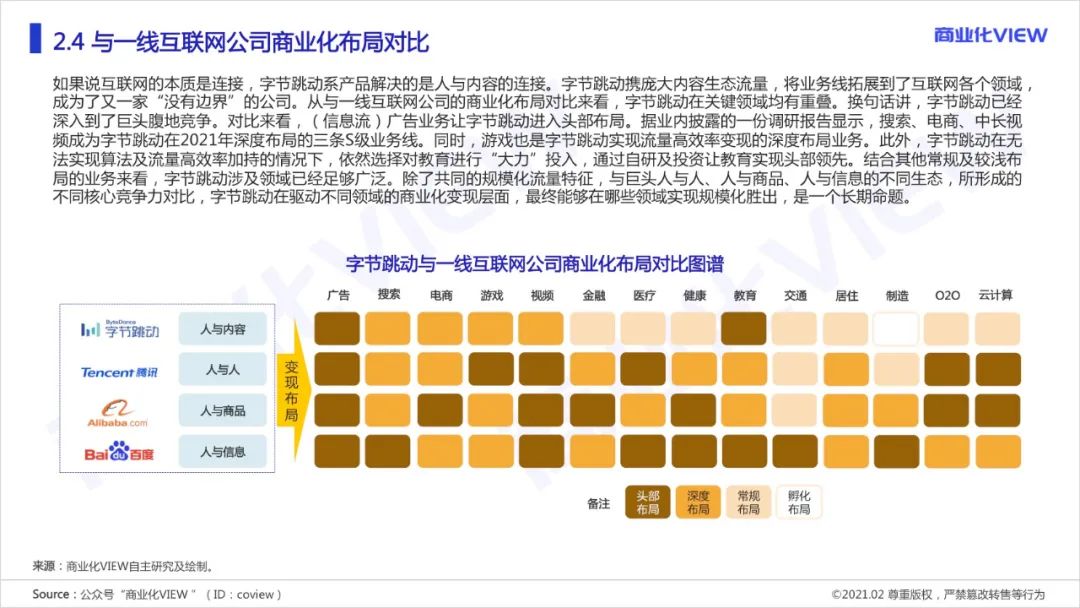Image resolution: width=1080 pixels, height=608 pixels.
Task: Click the Tencent row's 医疗 cell
Action: pyautogui.click(x=643, y=369)
